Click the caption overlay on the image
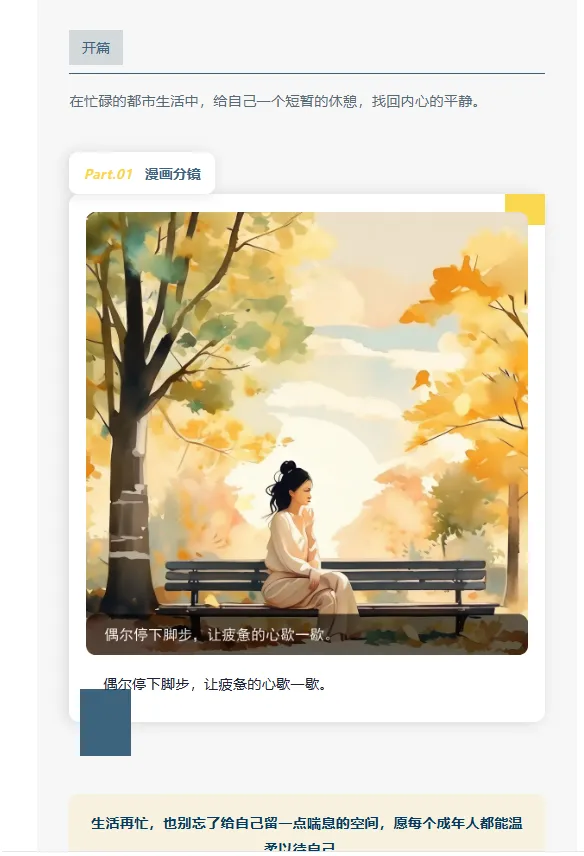The height and width of the screenshot is (856, 584). (307, 634)
